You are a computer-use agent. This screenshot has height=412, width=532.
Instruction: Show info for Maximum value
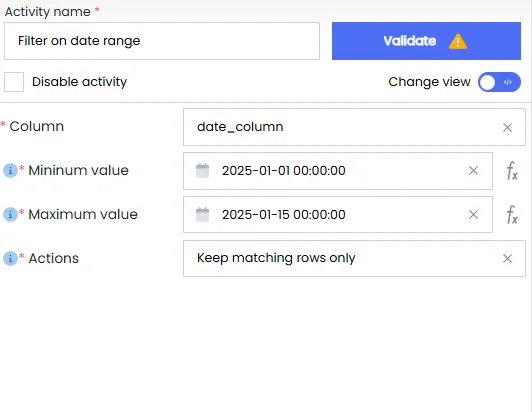10,214
